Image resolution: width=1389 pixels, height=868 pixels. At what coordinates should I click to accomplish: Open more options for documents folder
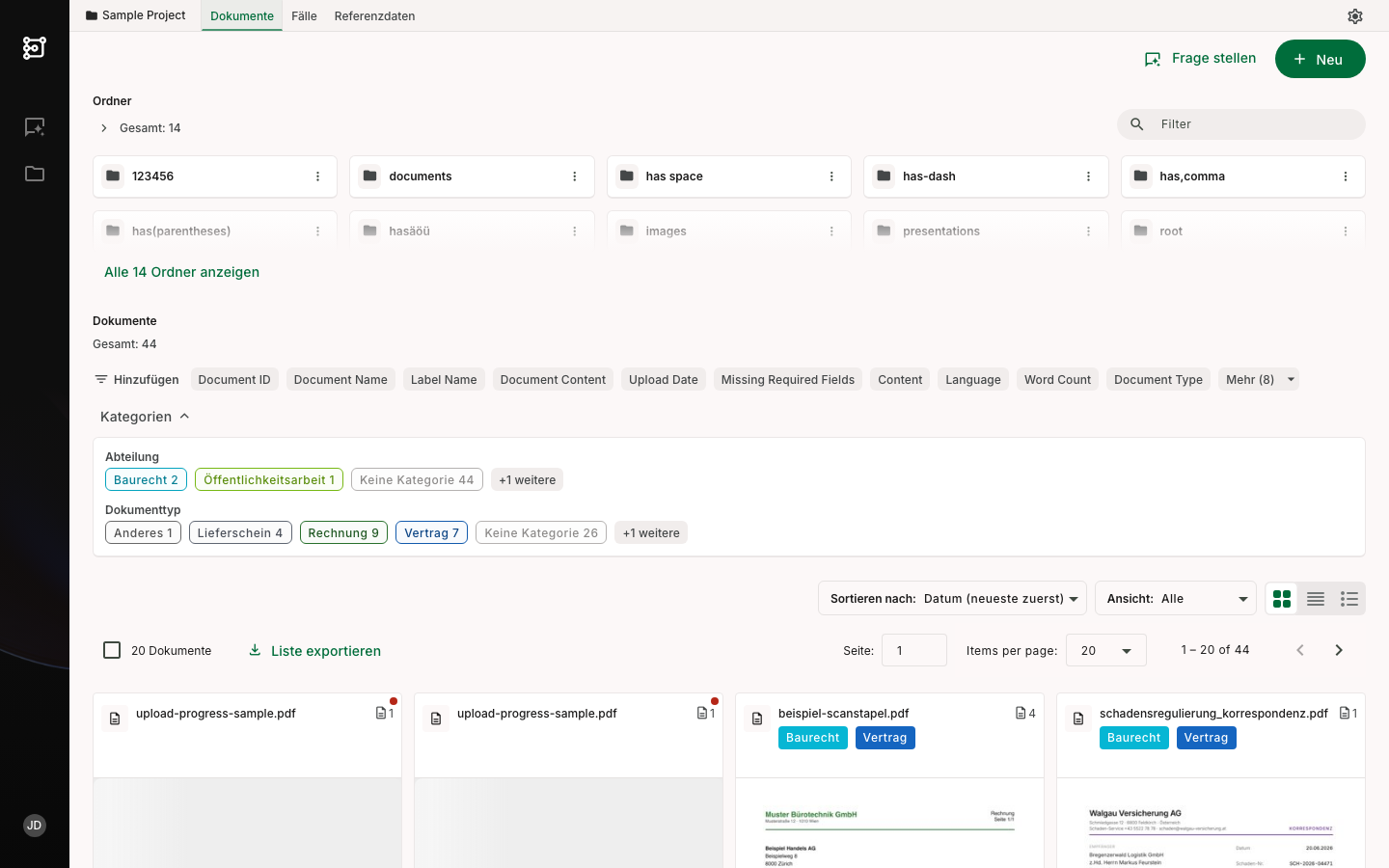[x=574, y=176]
